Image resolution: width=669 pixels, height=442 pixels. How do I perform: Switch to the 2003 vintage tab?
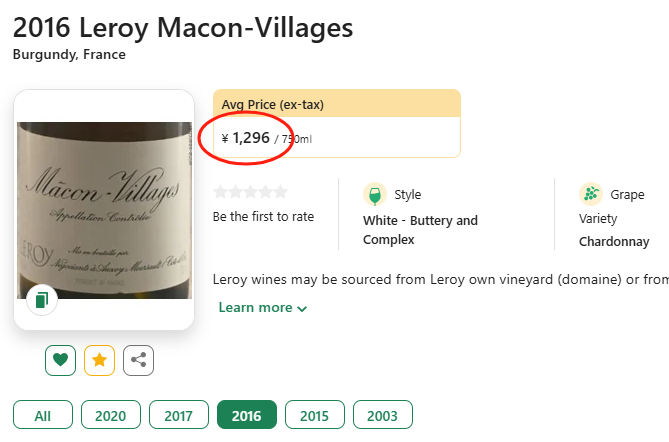[x=382, y=415]
